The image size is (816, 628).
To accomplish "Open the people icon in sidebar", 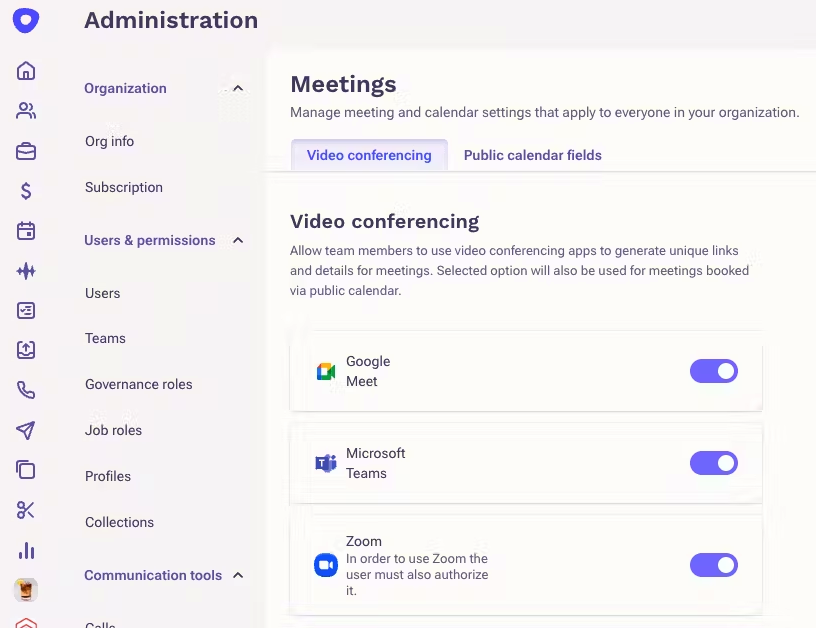I will click(26, 111).
